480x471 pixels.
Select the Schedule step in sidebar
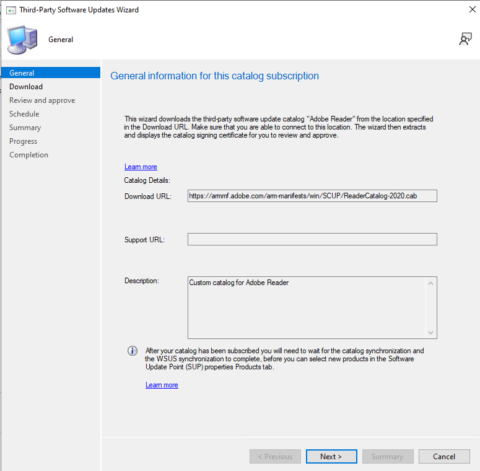(24, 114)
